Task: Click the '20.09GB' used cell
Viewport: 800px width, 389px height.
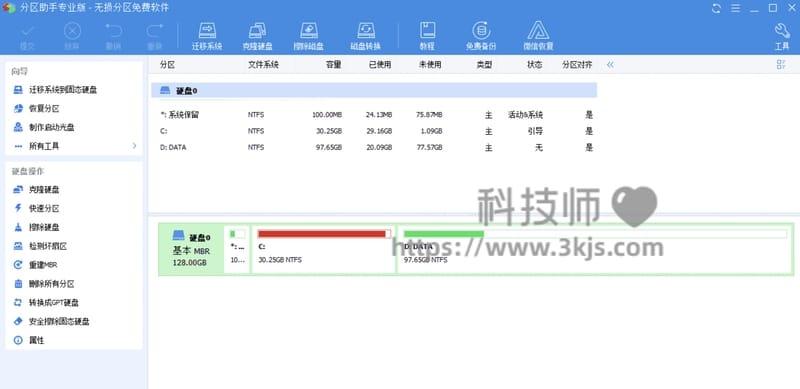Action: (379, 148)
